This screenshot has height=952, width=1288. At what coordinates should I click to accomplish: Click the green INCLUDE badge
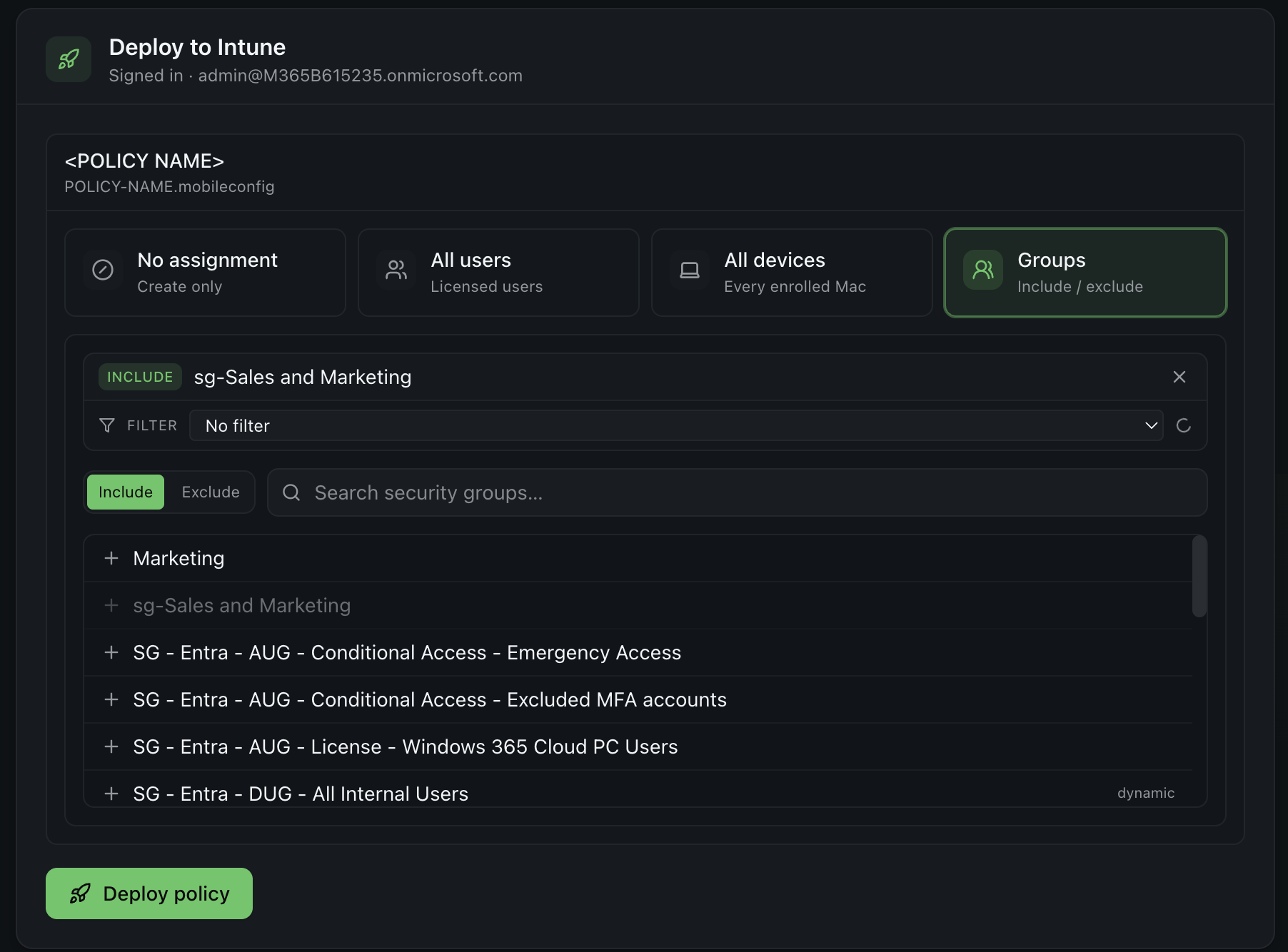click(140, 377)
